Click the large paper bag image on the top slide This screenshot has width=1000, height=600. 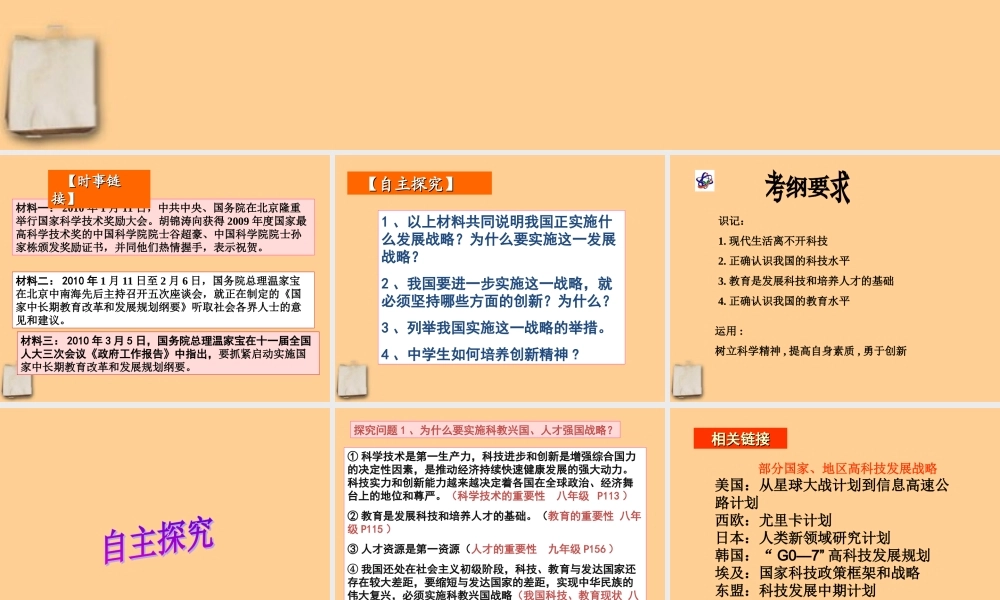(53, 84)
